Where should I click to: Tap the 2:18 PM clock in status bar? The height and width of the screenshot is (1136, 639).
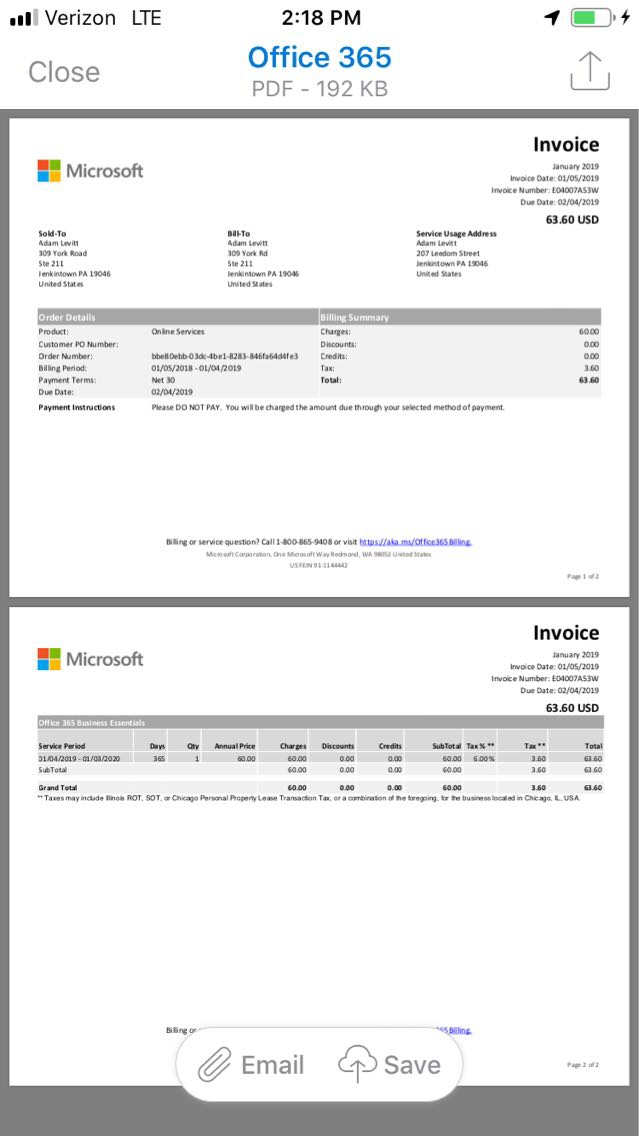pos(319,18)
